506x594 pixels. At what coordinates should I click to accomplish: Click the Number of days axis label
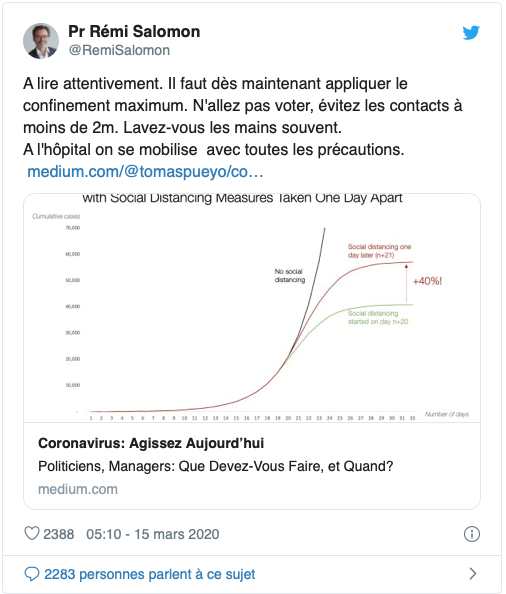coord(447,414)
